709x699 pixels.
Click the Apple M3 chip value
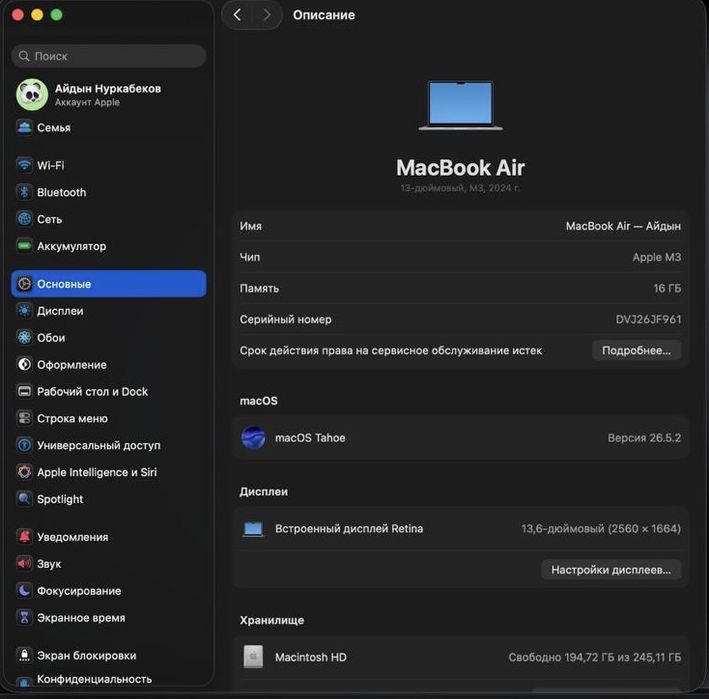(x=657, y=257)
